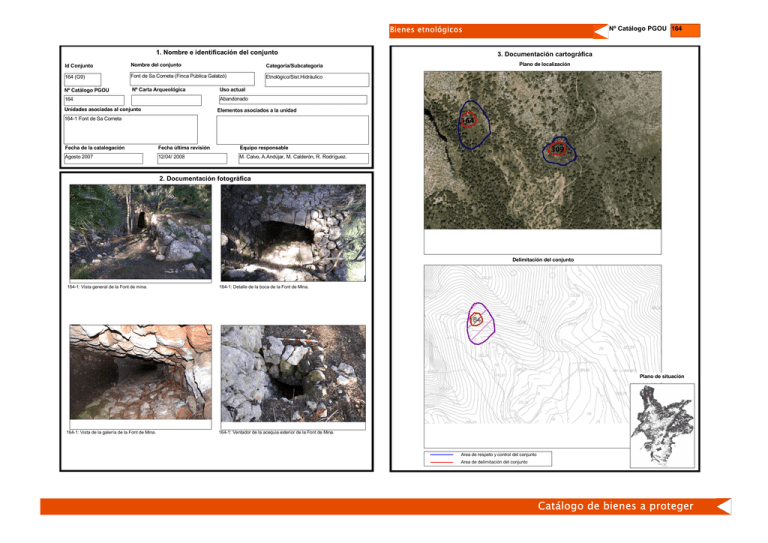Click the 309 marker on the aerial map
768x543 pixels.
(x=557, y=149)
